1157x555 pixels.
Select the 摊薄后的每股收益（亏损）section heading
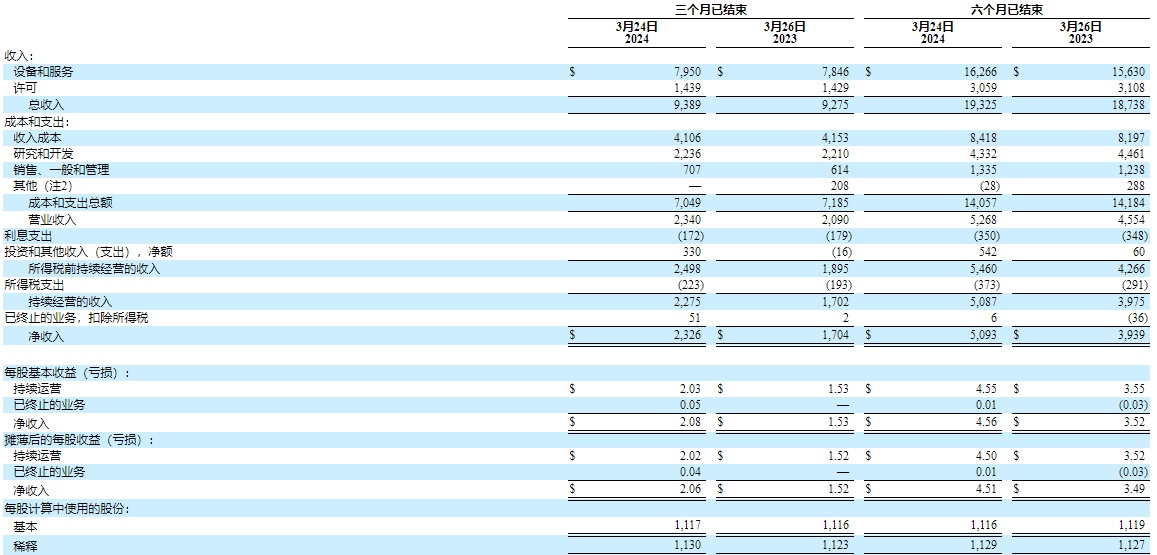(74, 439)
